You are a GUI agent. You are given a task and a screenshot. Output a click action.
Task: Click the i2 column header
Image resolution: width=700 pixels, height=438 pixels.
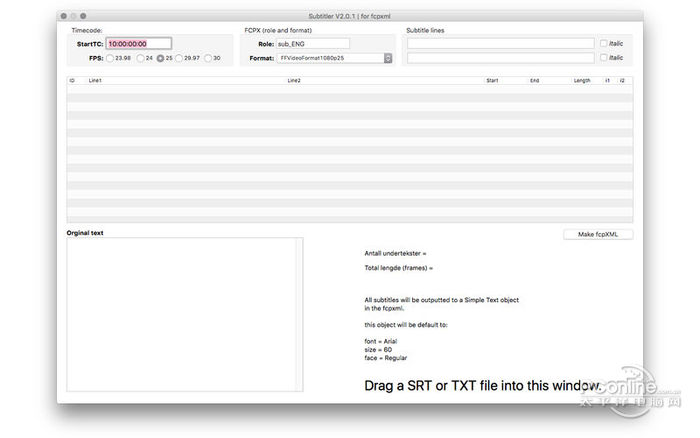[x=622, y=80]
